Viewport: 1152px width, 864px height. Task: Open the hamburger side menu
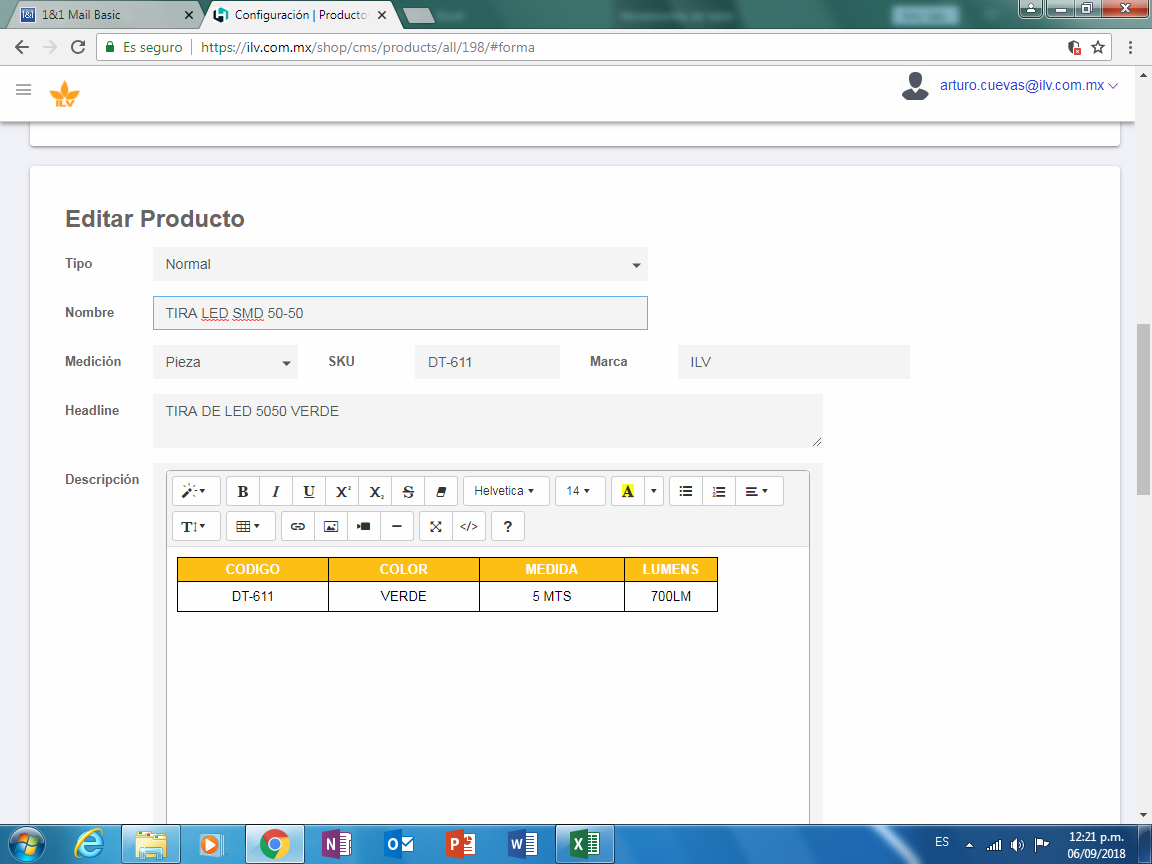pos(24,90)
